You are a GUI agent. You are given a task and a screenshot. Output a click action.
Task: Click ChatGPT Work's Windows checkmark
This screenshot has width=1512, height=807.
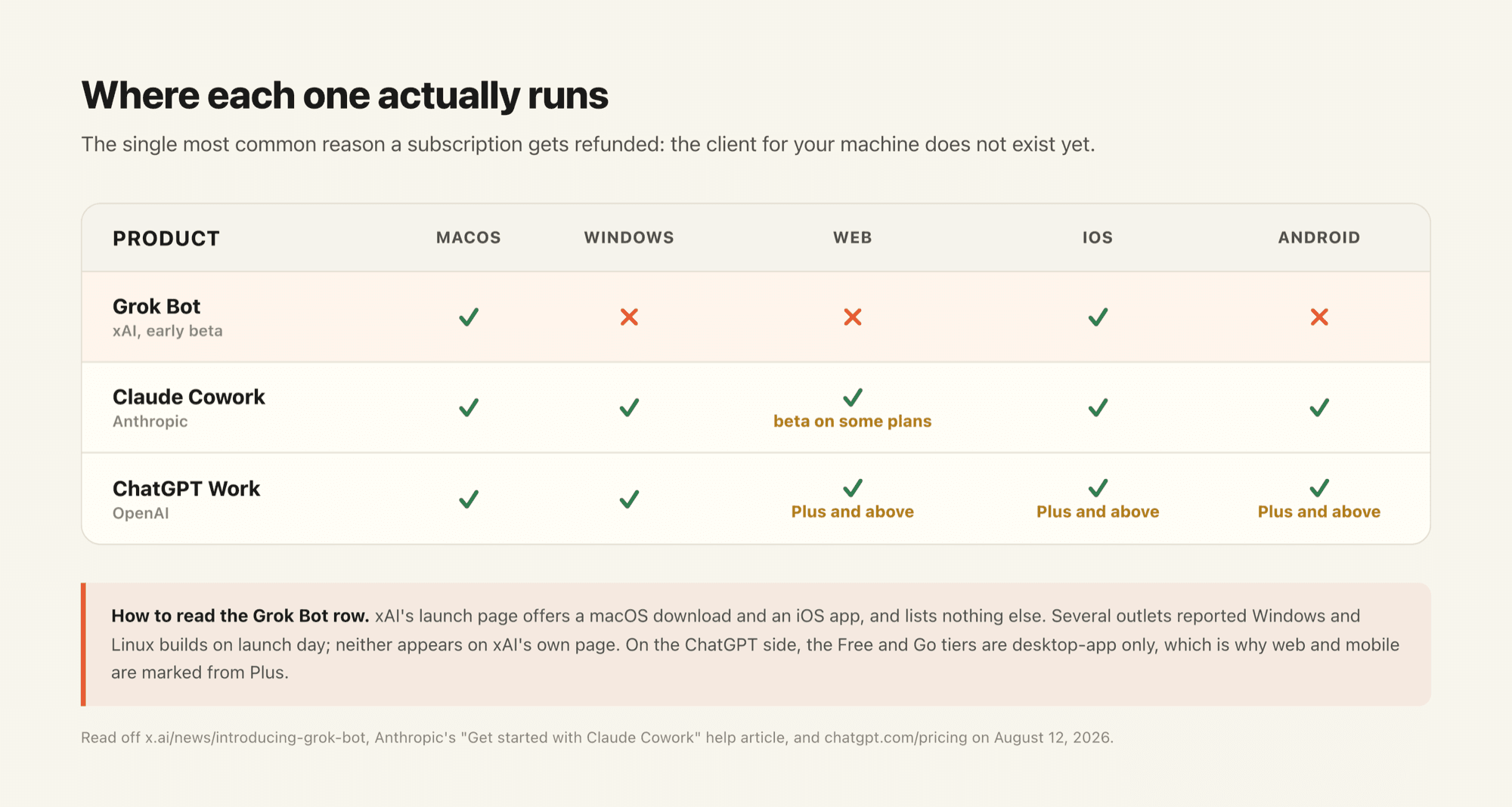[629, 499]
